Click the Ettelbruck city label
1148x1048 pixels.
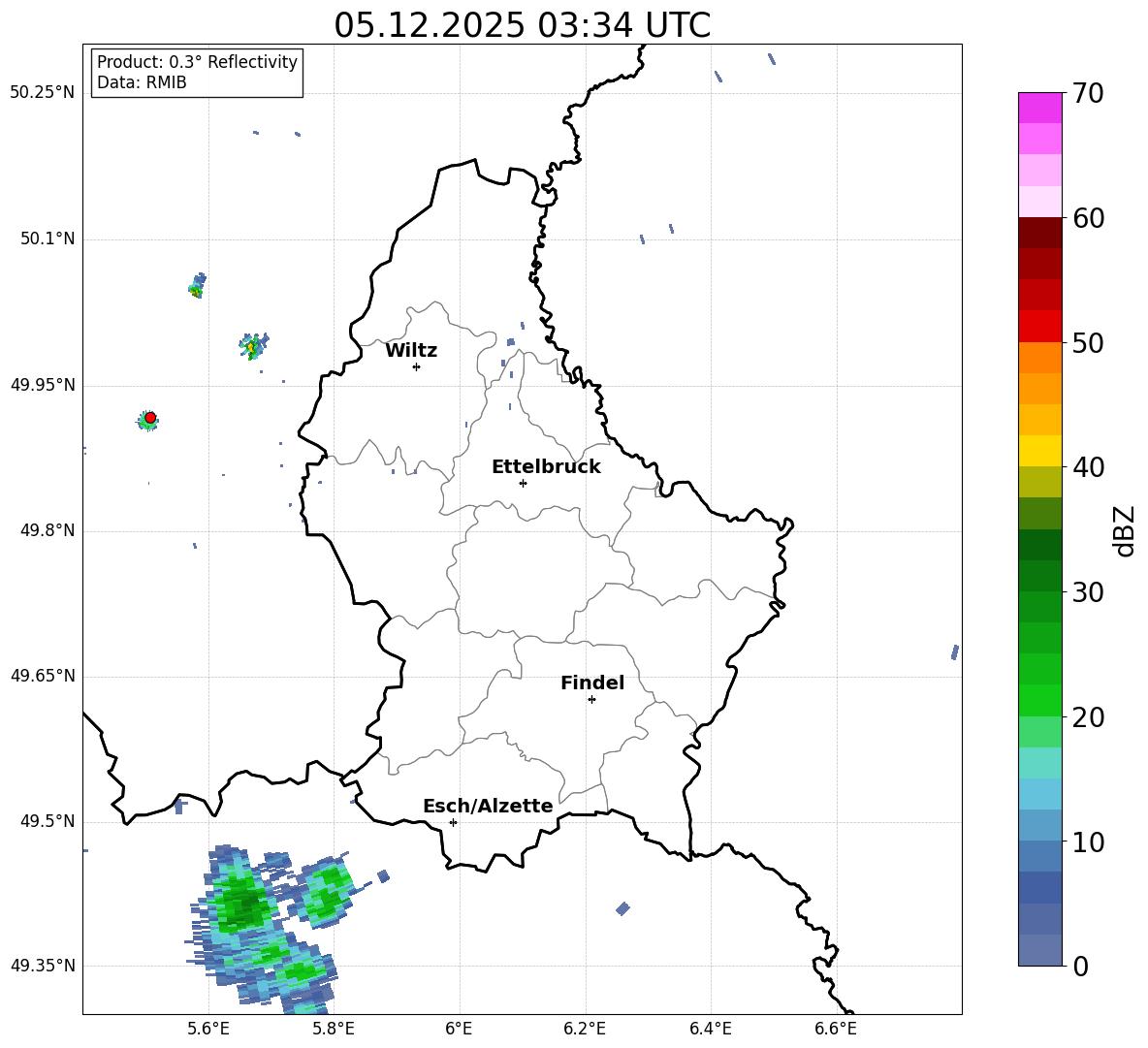tap(546, 467)
